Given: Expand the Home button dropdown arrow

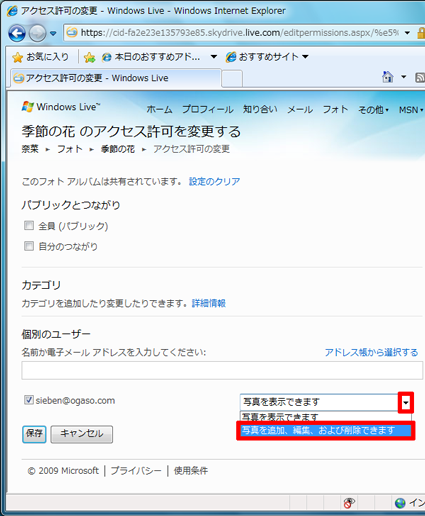Looking at the screenshot, I should [x=404, y=77].
